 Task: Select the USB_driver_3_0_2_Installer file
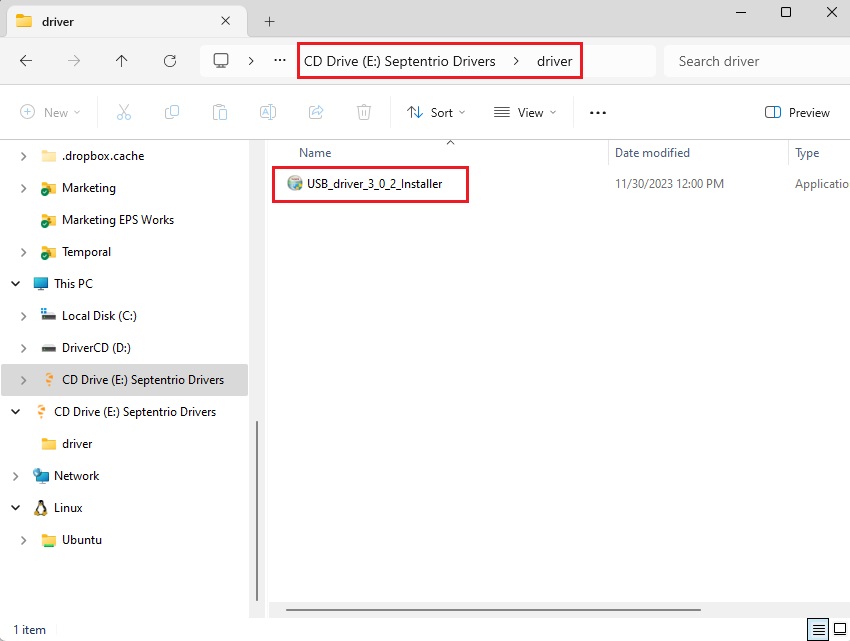coord(374,183)
